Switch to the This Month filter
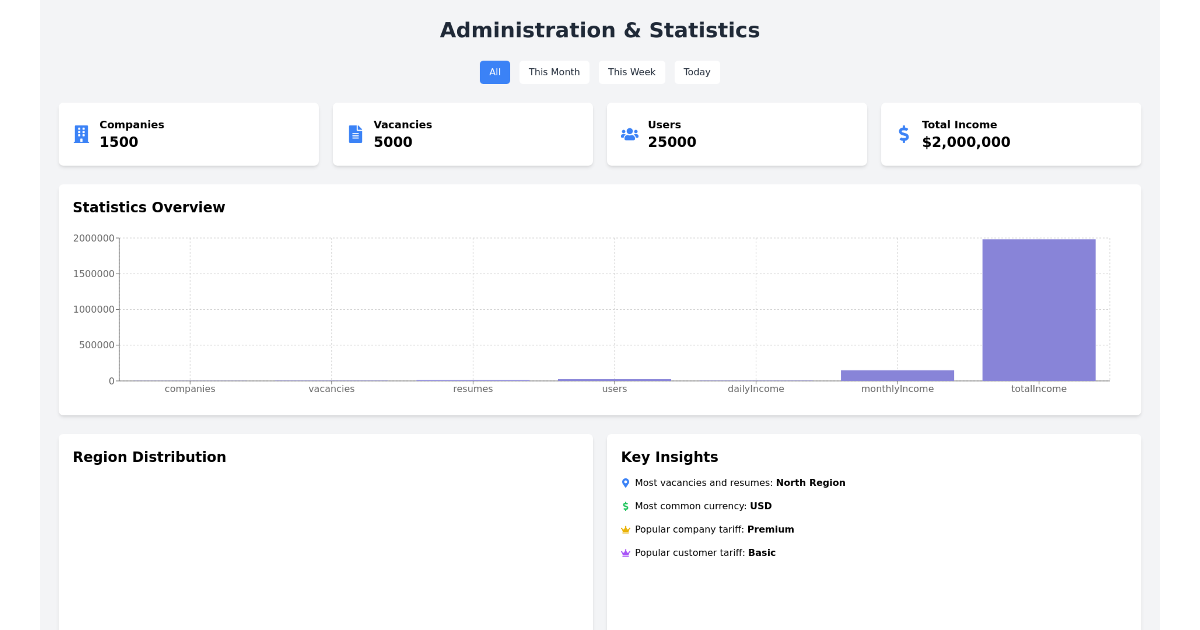Viewport: 1200px width, 630px height. click(554, 71)
